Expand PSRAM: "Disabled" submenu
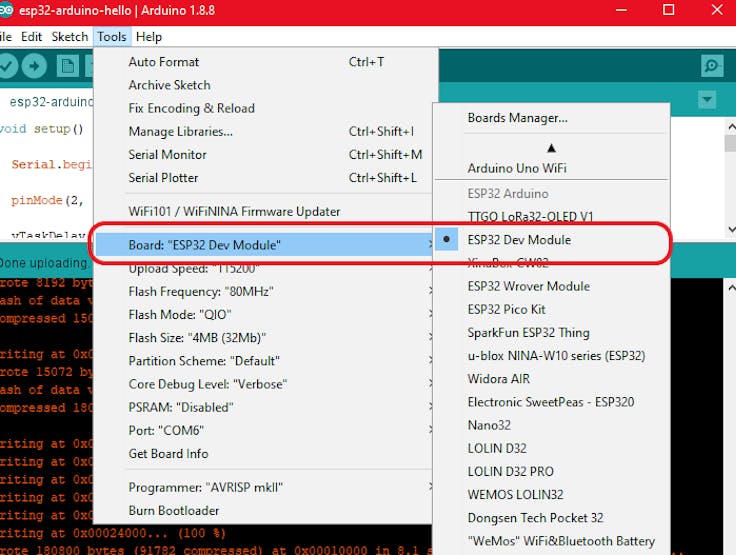 click(x=265, y=407)
